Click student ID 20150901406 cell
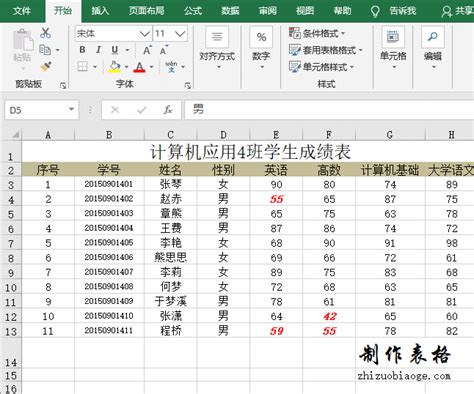Viewport: 474px width, 394px height. click(x=109, y=258)
